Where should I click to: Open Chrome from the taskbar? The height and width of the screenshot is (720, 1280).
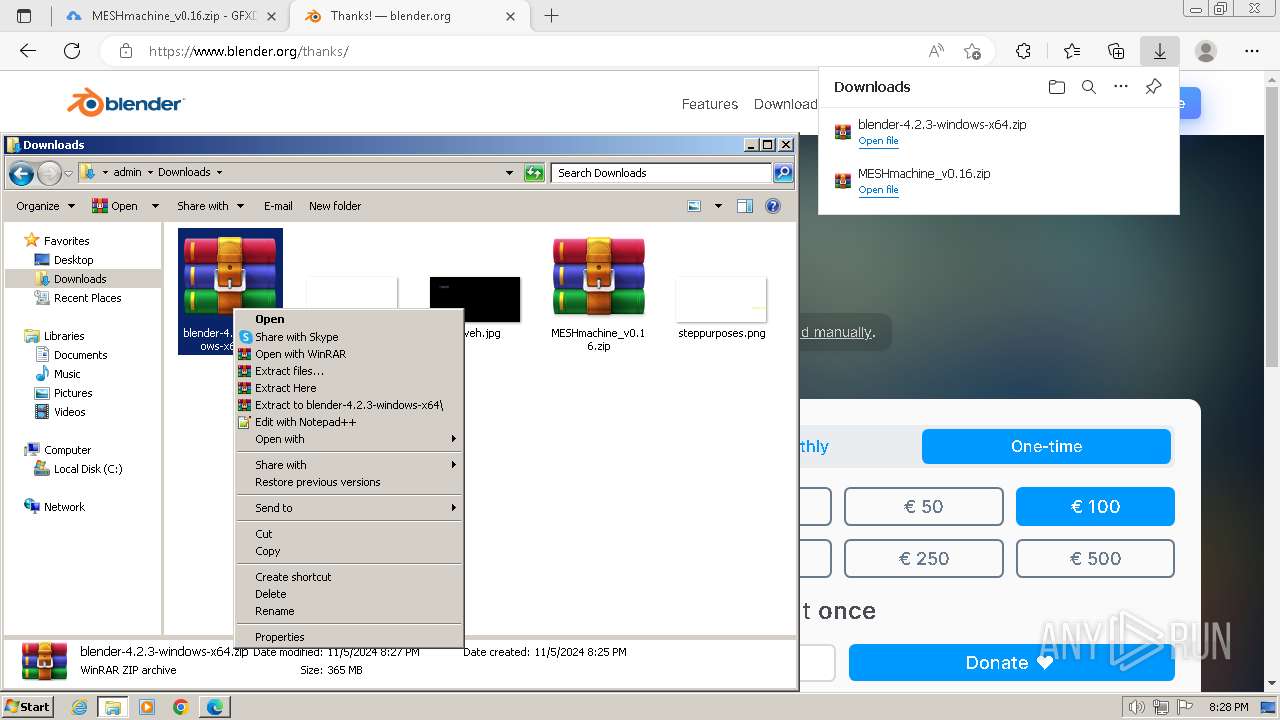tap(180, 707)
